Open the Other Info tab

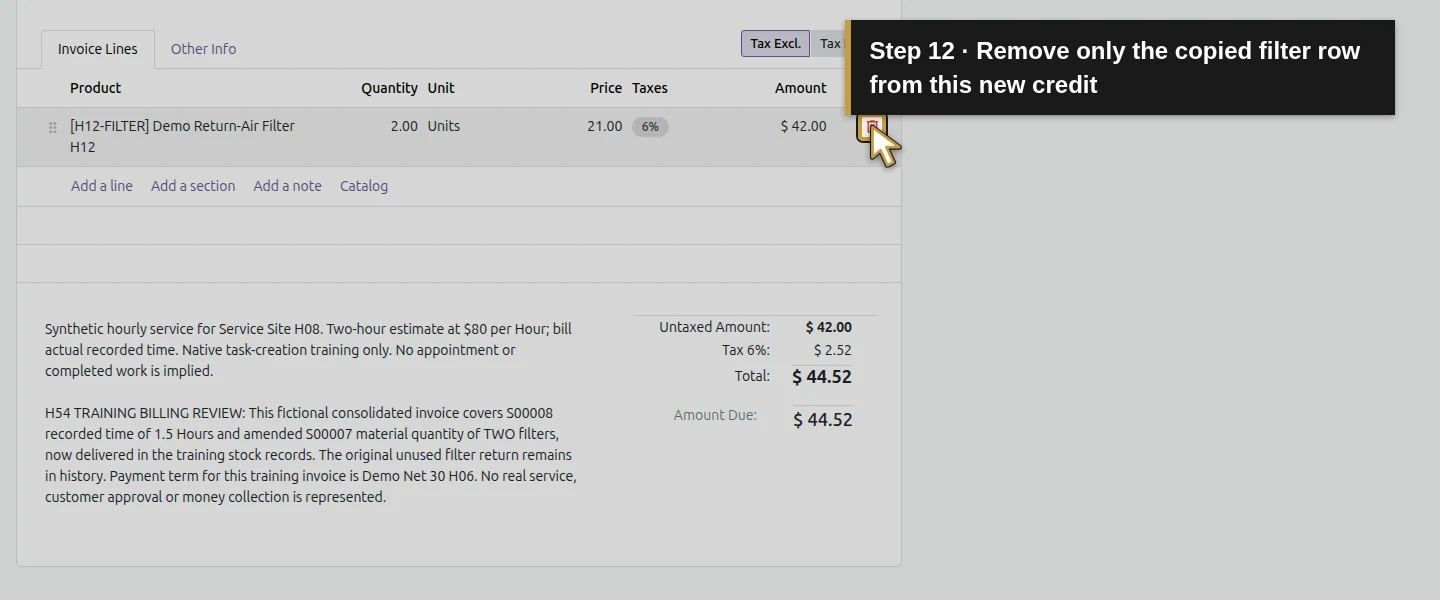tap(203, 49)
